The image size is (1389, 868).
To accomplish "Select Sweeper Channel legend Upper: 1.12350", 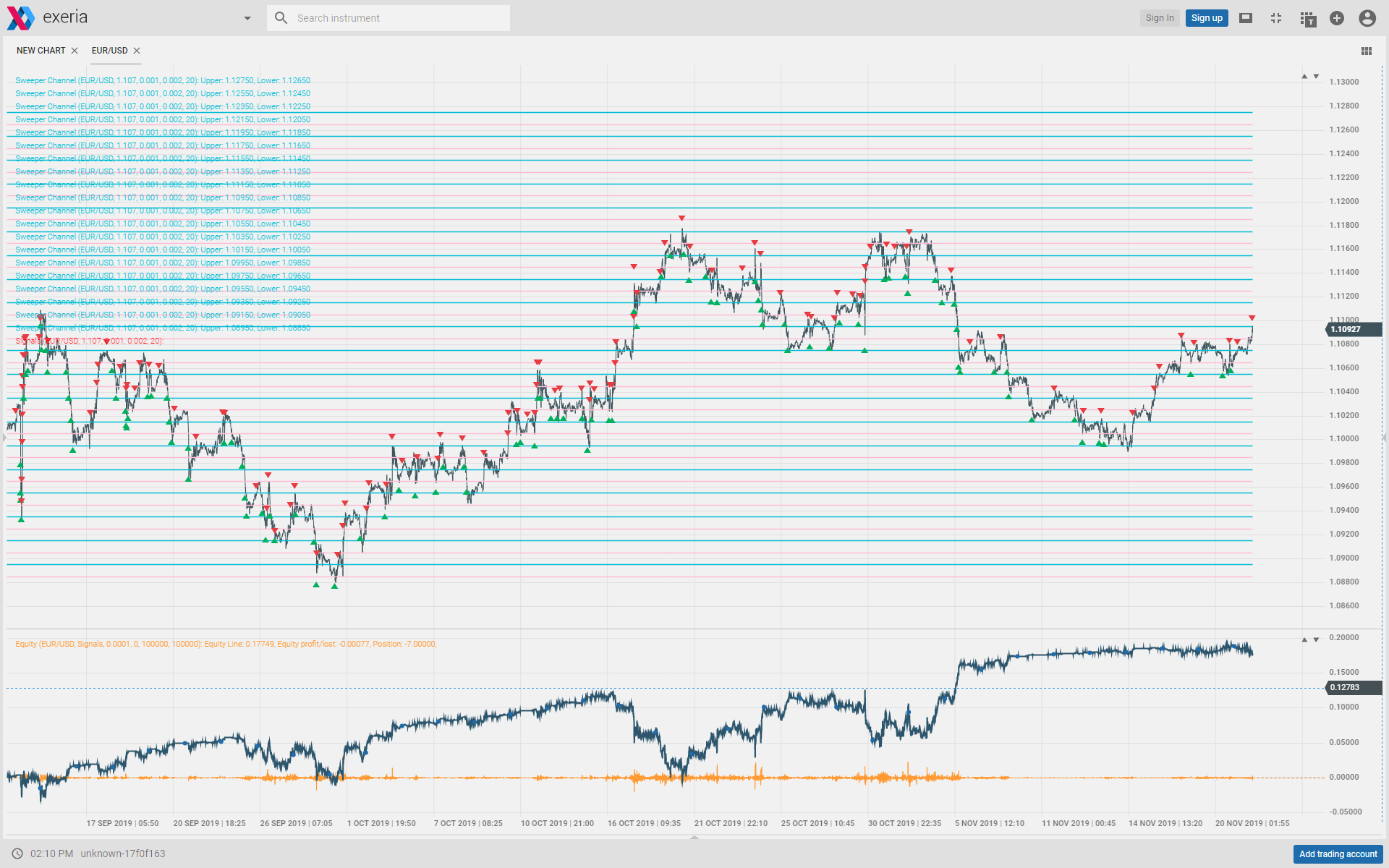I will click(163, 106).
